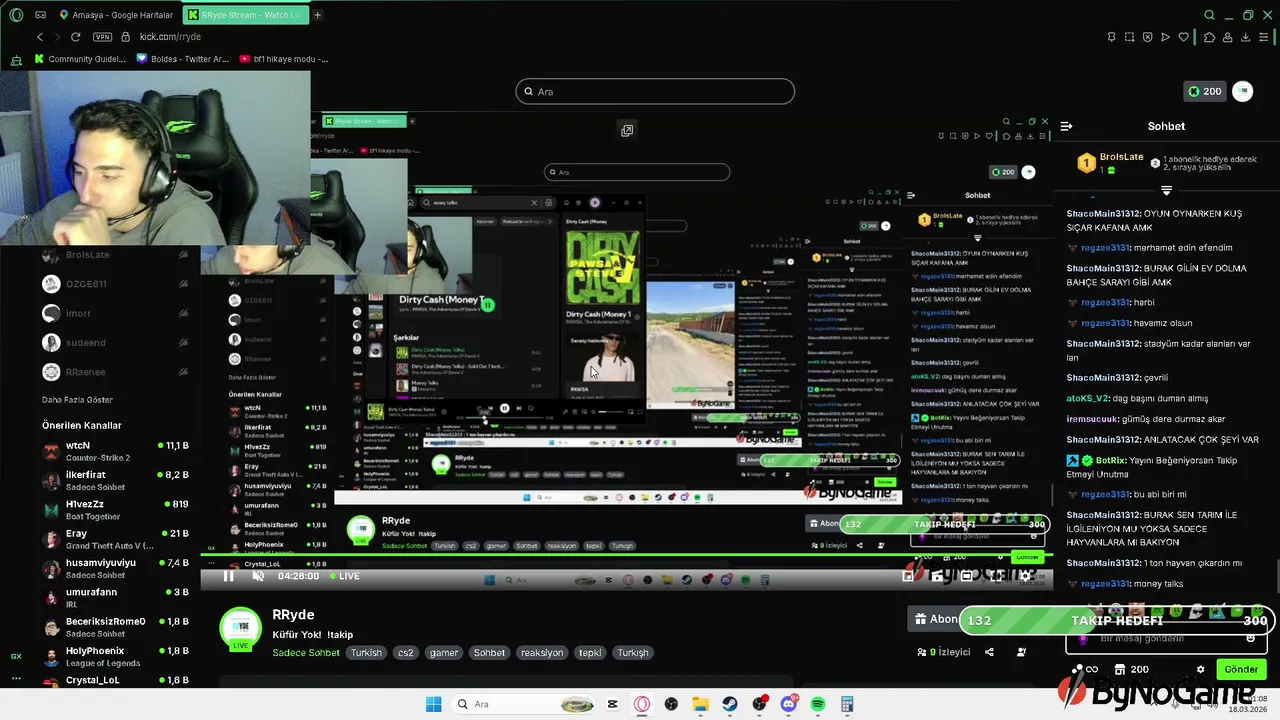The image size is (1280, 720).
Task: Open bf1 hikaye modu bookmark
Action: 284,59
